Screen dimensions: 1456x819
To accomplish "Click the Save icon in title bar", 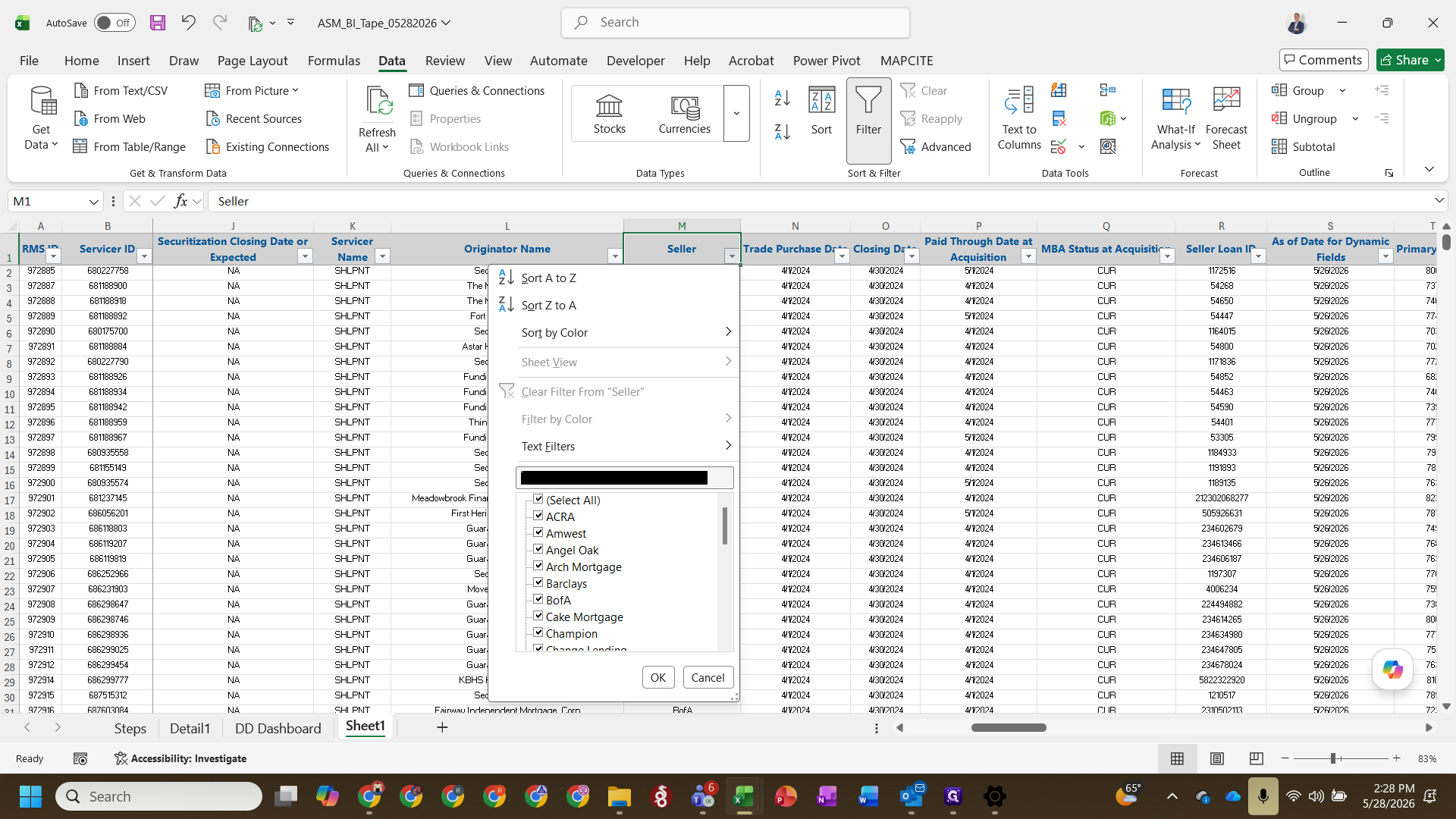I will [158, 23].
